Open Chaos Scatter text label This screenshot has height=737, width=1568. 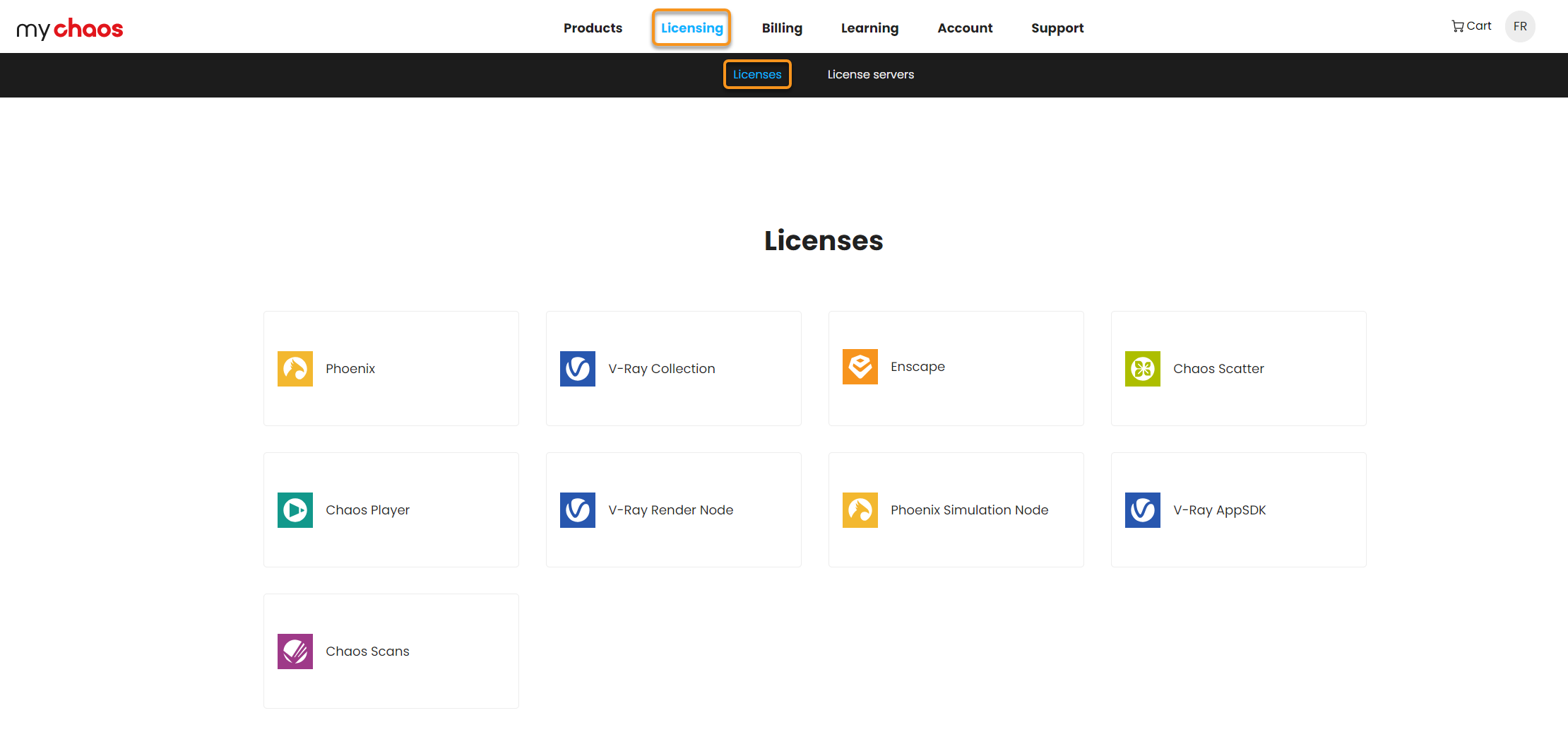coord(1218,369)
